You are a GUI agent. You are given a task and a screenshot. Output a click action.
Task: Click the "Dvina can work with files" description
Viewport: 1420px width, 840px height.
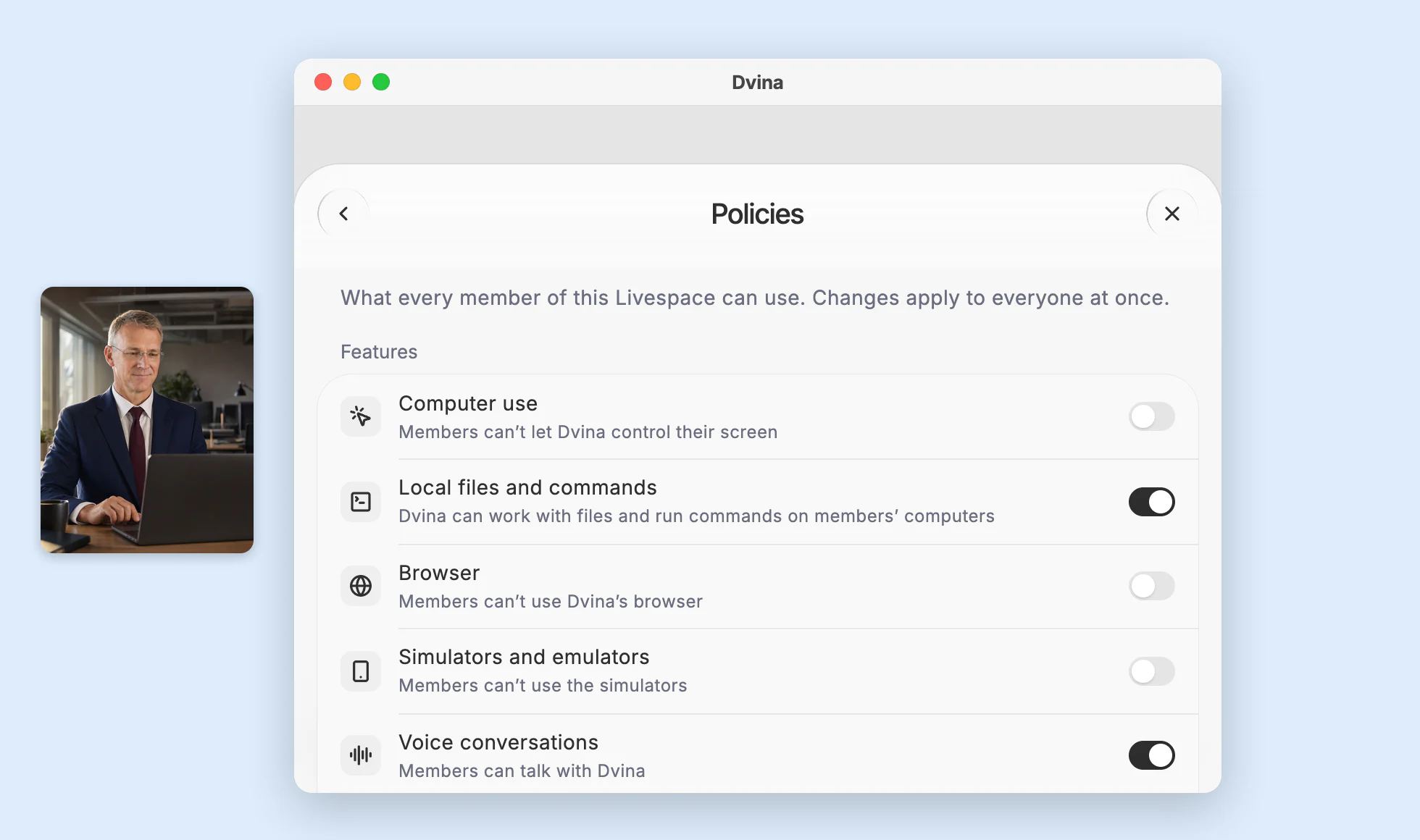[696, 516]
